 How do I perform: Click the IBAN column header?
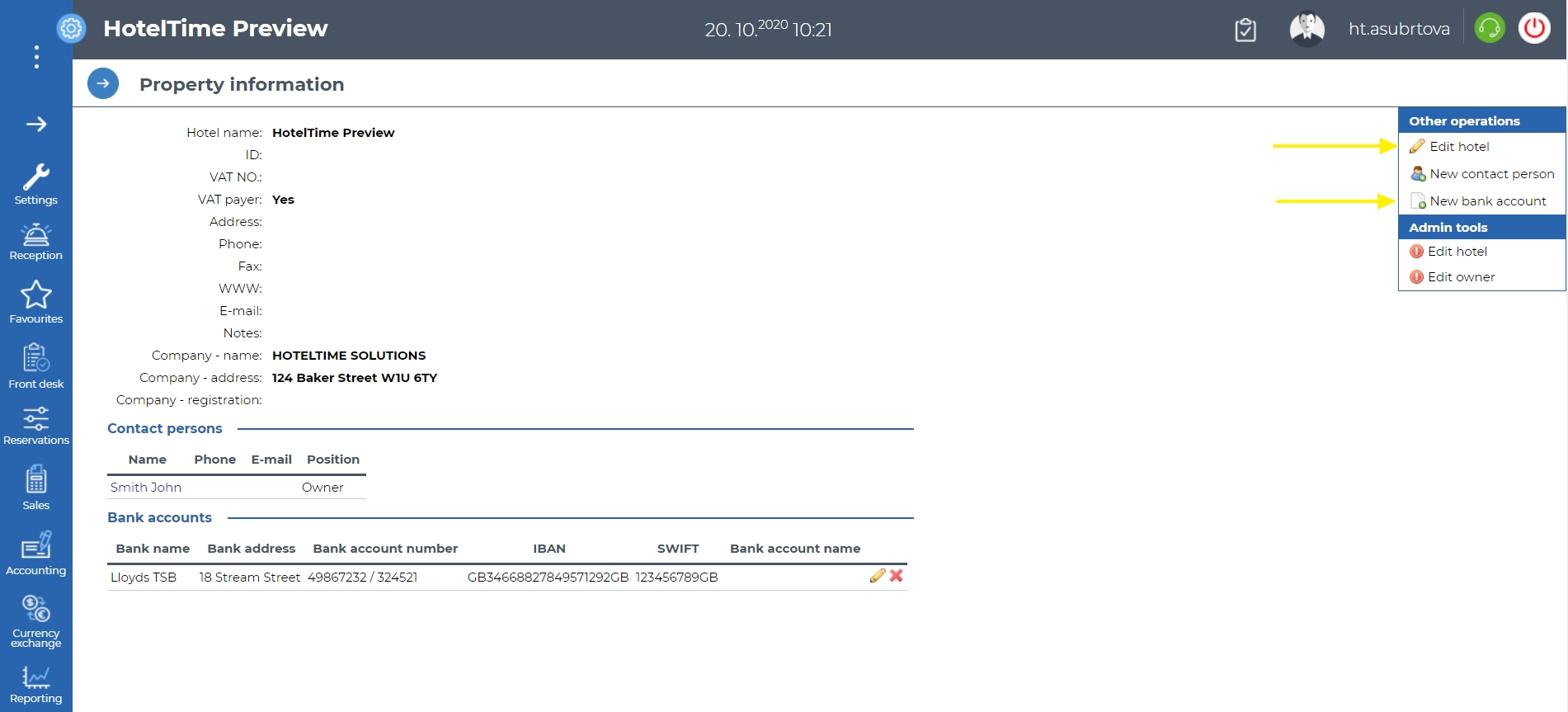[549, 548]
